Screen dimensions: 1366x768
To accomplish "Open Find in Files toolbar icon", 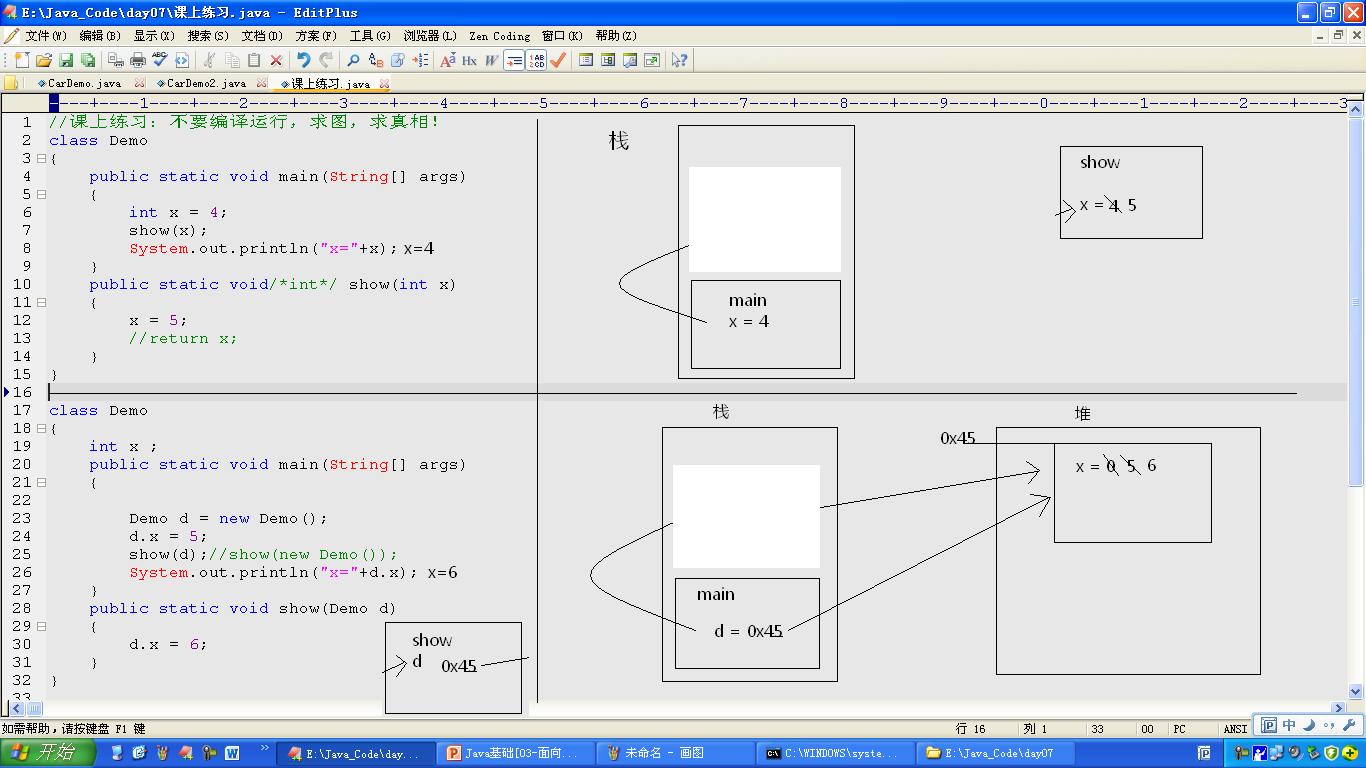I will point(398,60).
